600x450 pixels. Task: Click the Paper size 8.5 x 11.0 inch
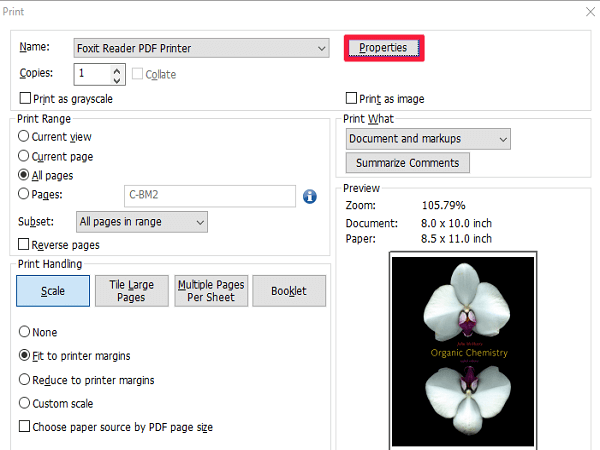[456, 239]
